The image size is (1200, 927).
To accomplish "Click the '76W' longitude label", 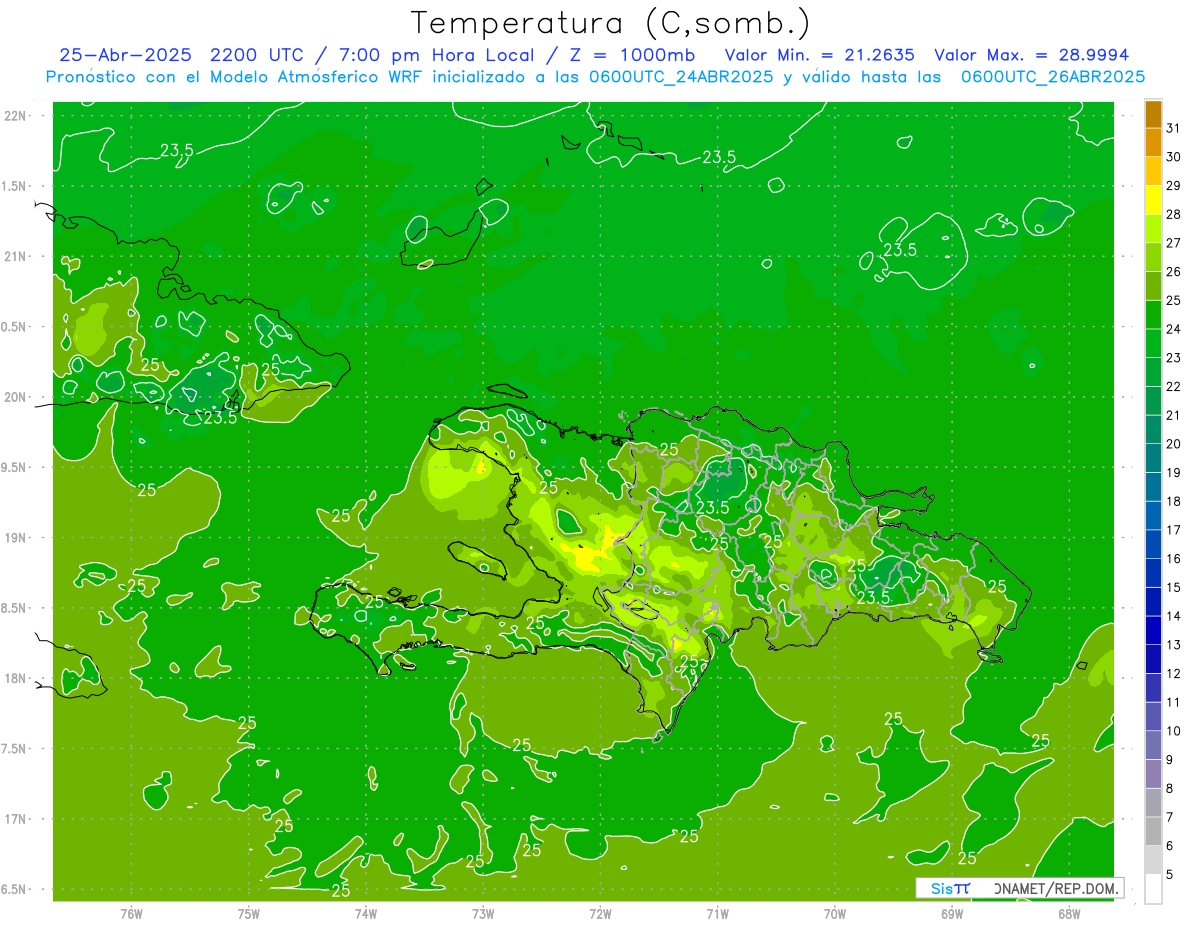I will point(131,913).
